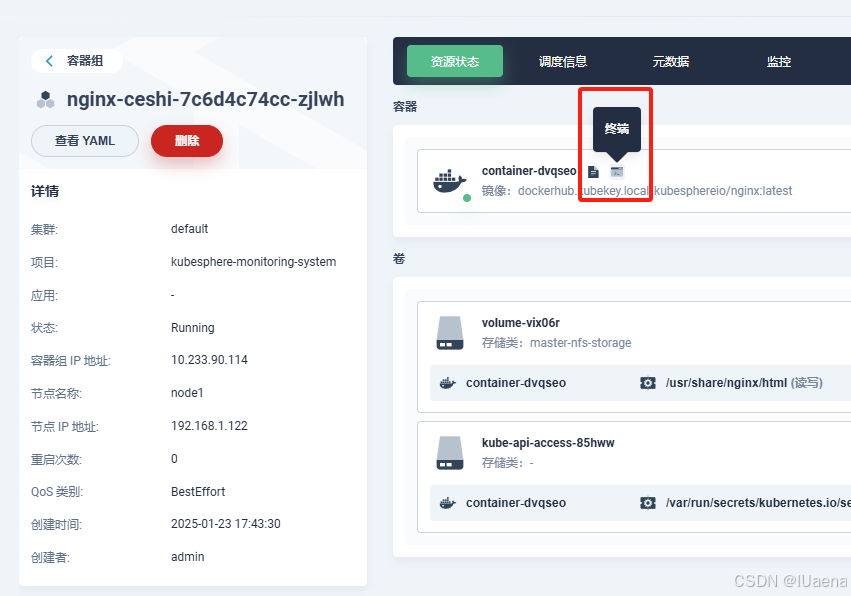Image resolution: width=851 pixels, height=596 pixels.
Task: Click docker icon in volume-vix06r mount row
Action: click(447, 383)
